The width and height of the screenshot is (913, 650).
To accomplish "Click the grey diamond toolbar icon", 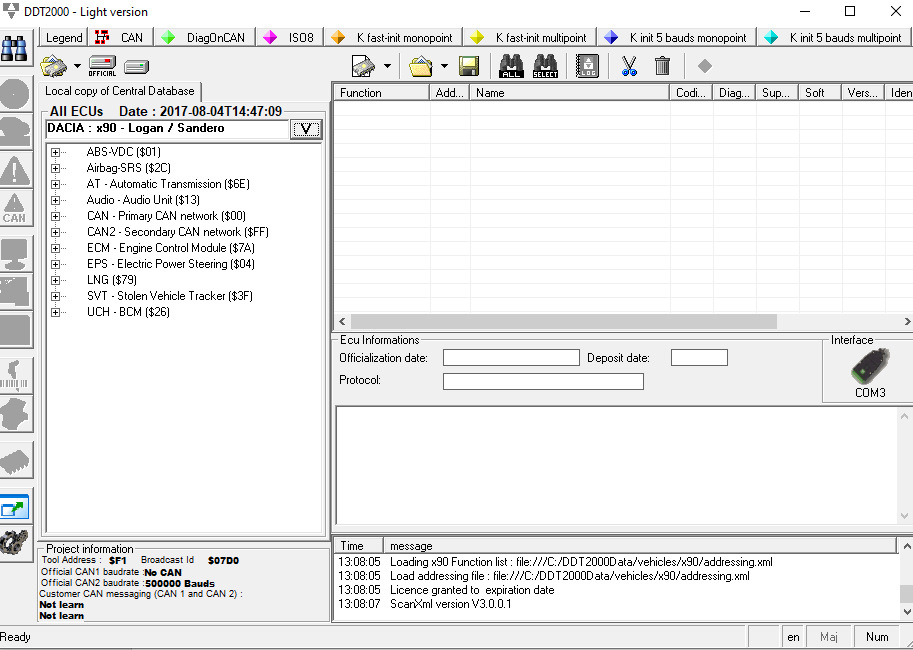I will 705,66.
